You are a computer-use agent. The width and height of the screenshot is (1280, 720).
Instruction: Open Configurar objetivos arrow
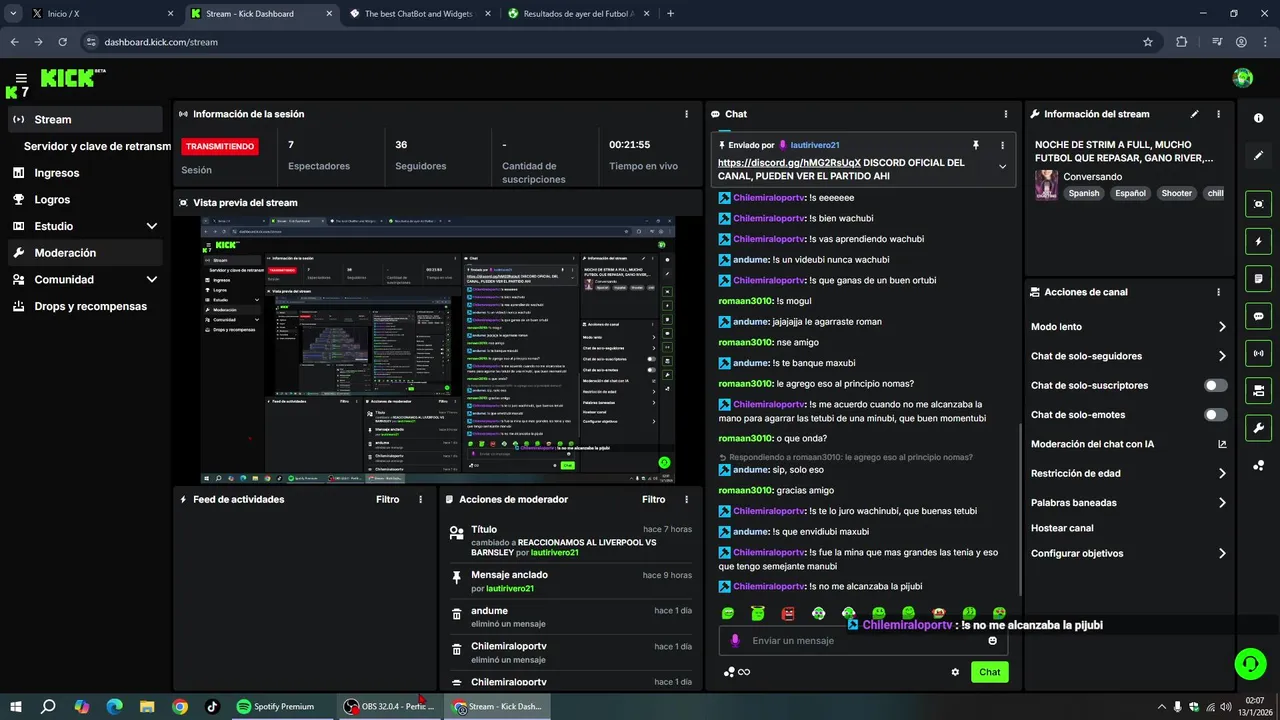[x=1222, y=554]
